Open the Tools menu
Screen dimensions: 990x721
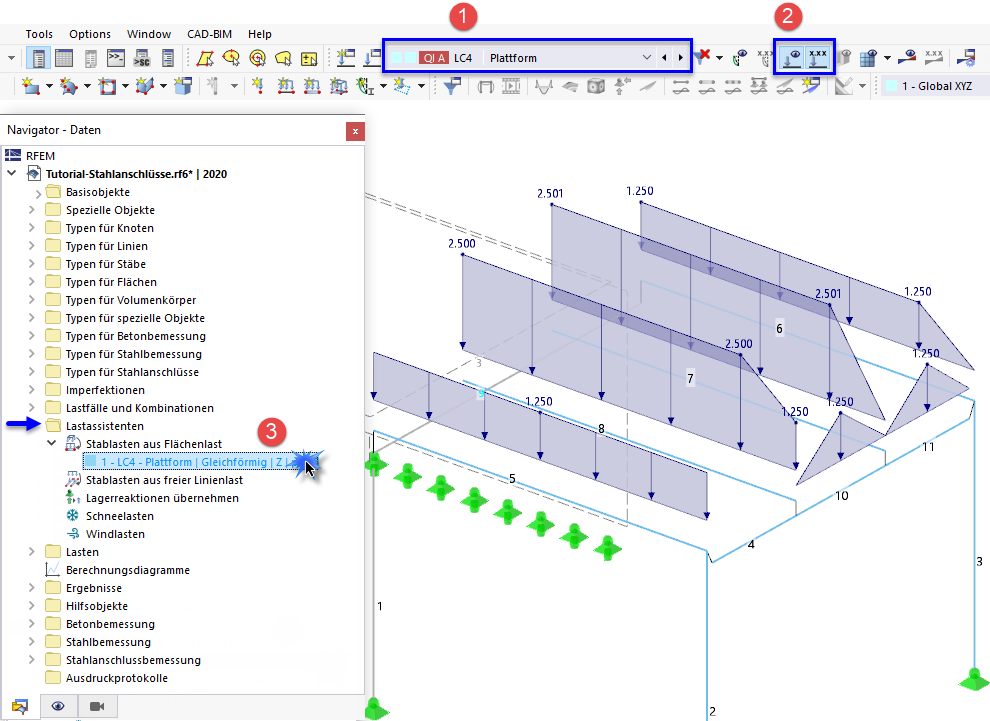click(39, 34)
